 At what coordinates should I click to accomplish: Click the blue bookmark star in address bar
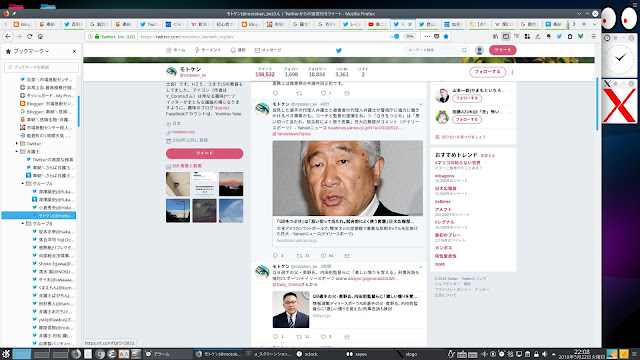[446, 36]
